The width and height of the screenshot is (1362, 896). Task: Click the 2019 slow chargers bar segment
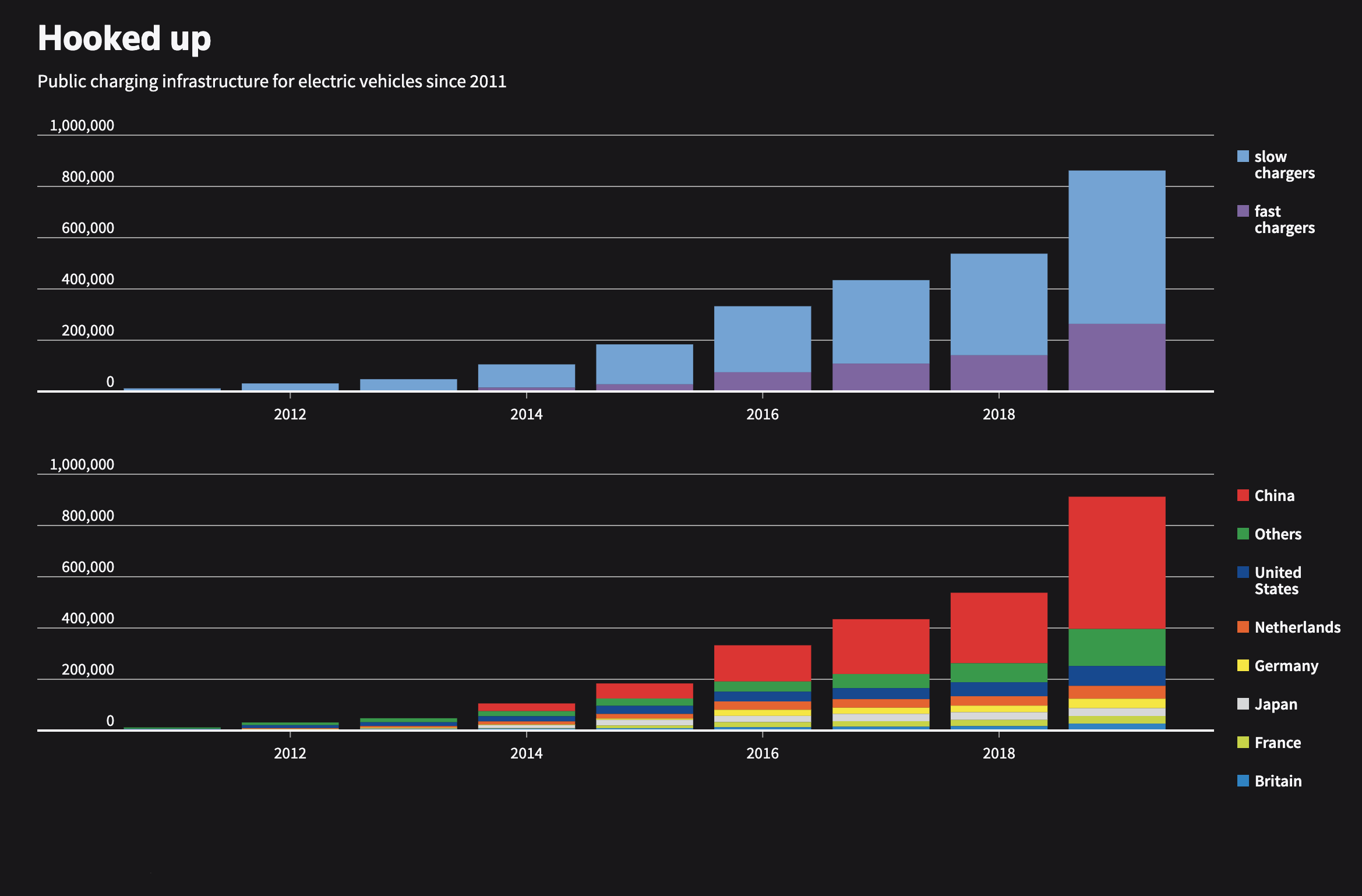[x=1117, y=247]
